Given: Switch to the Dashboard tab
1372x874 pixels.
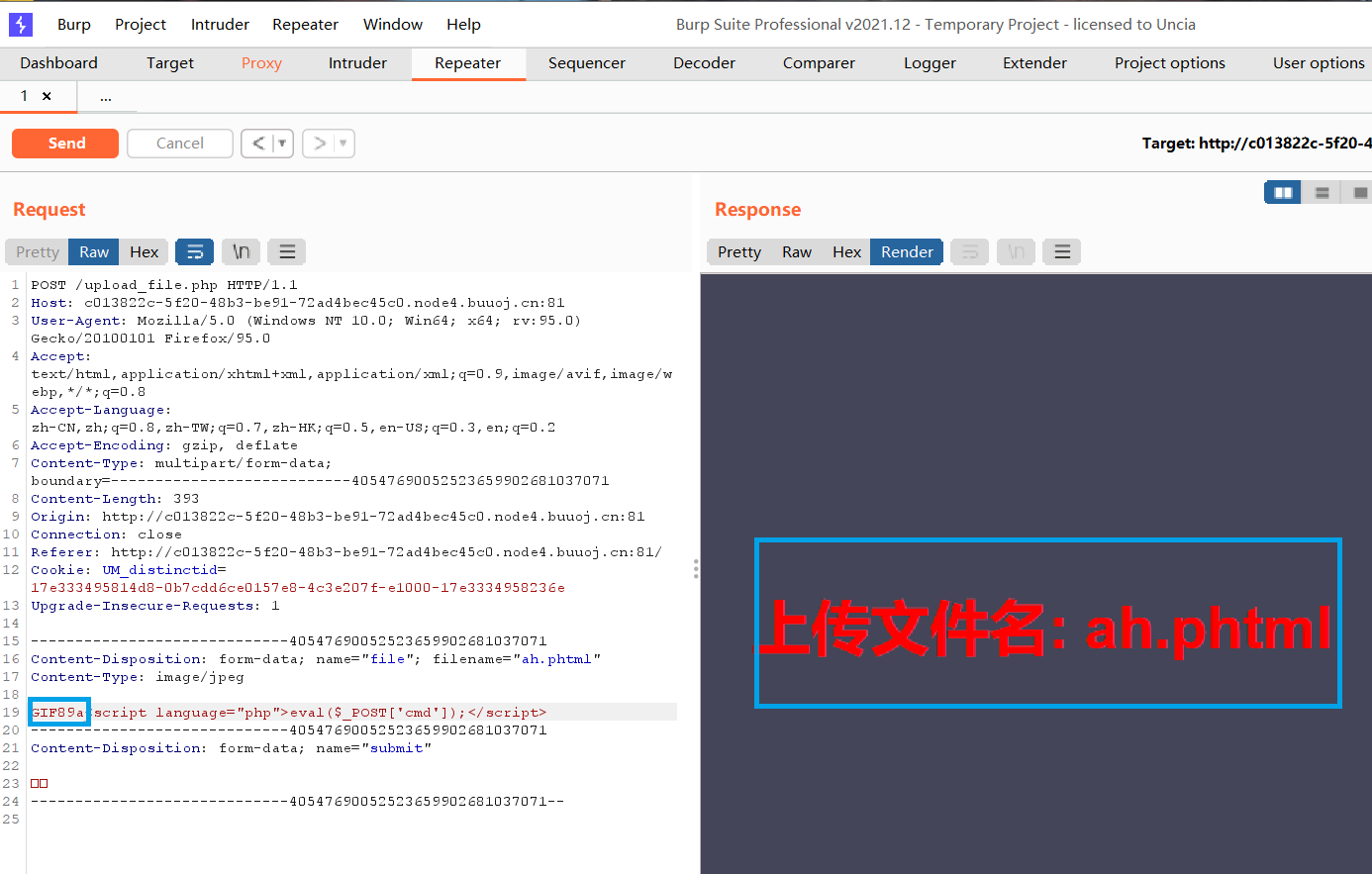Looking at the screenshot, I should click(x=59, y=63).
